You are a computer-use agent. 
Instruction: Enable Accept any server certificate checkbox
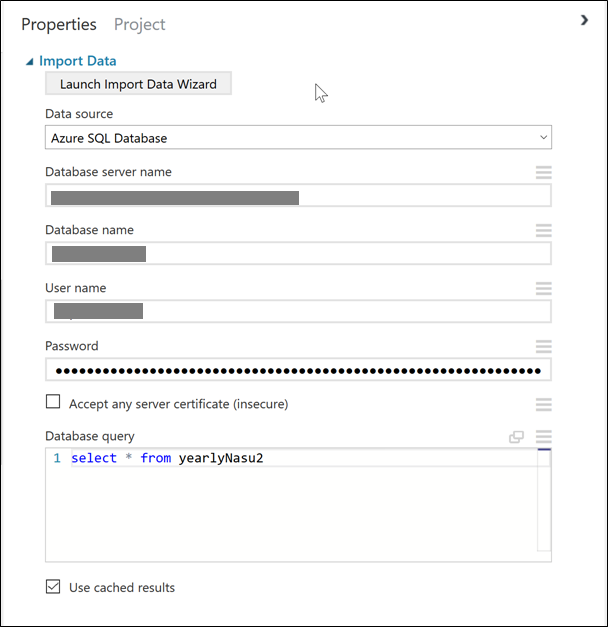(53, 403)
